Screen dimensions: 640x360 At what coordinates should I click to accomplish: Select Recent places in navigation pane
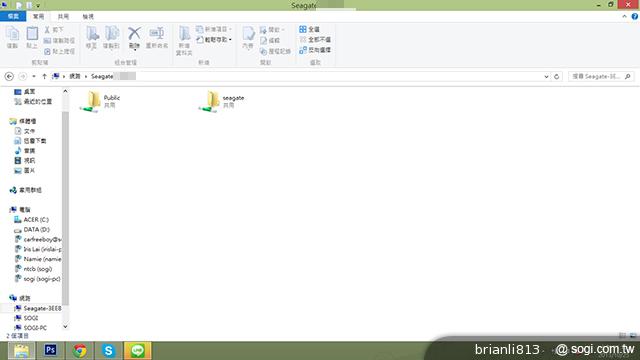(x=38, y=101)
